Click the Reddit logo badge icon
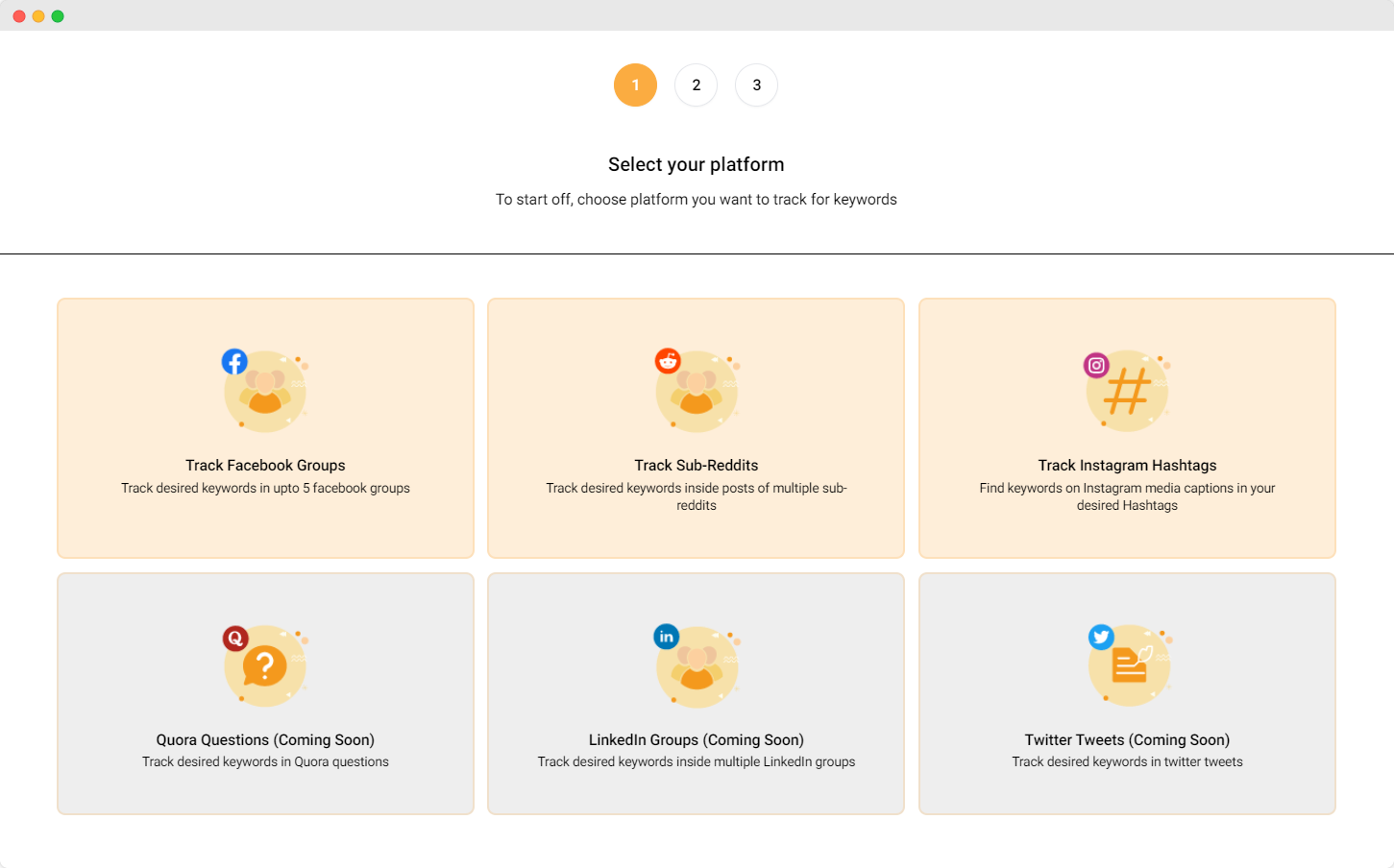The image size is (1394, 868). pyautogui.click(x=668, y=361)
